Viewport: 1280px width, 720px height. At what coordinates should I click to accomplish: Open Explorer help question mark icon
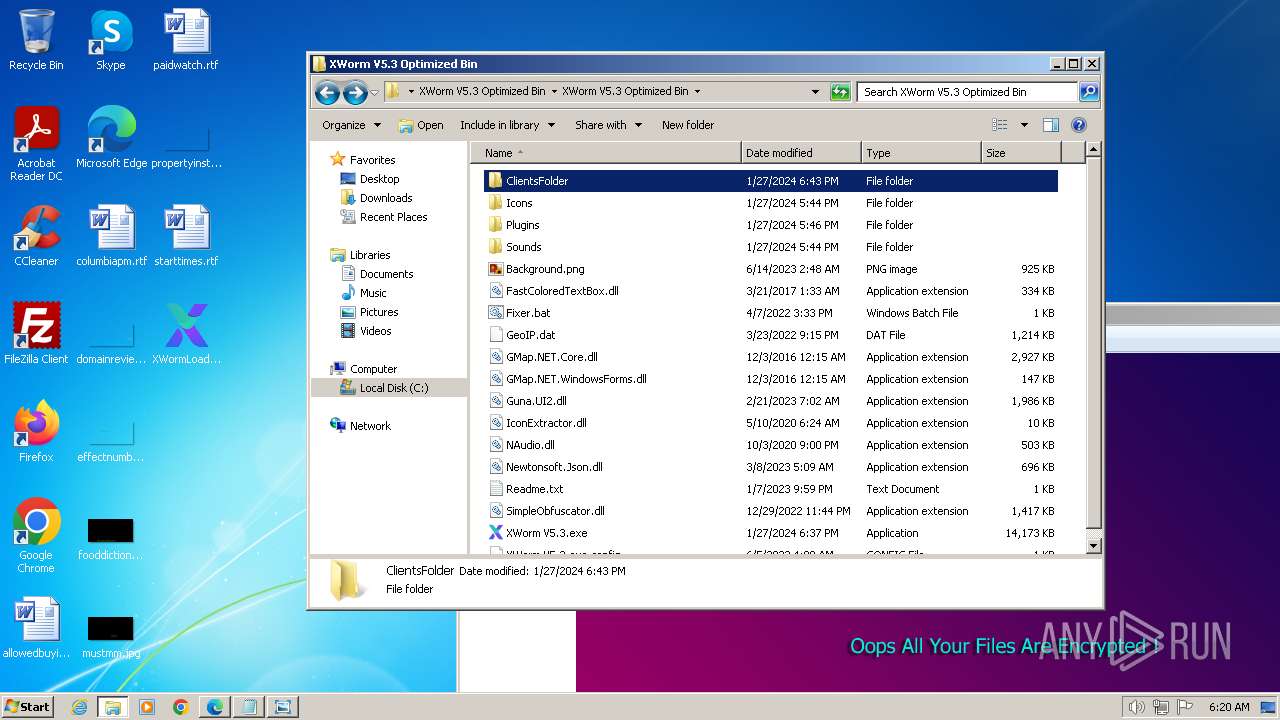1079,125
